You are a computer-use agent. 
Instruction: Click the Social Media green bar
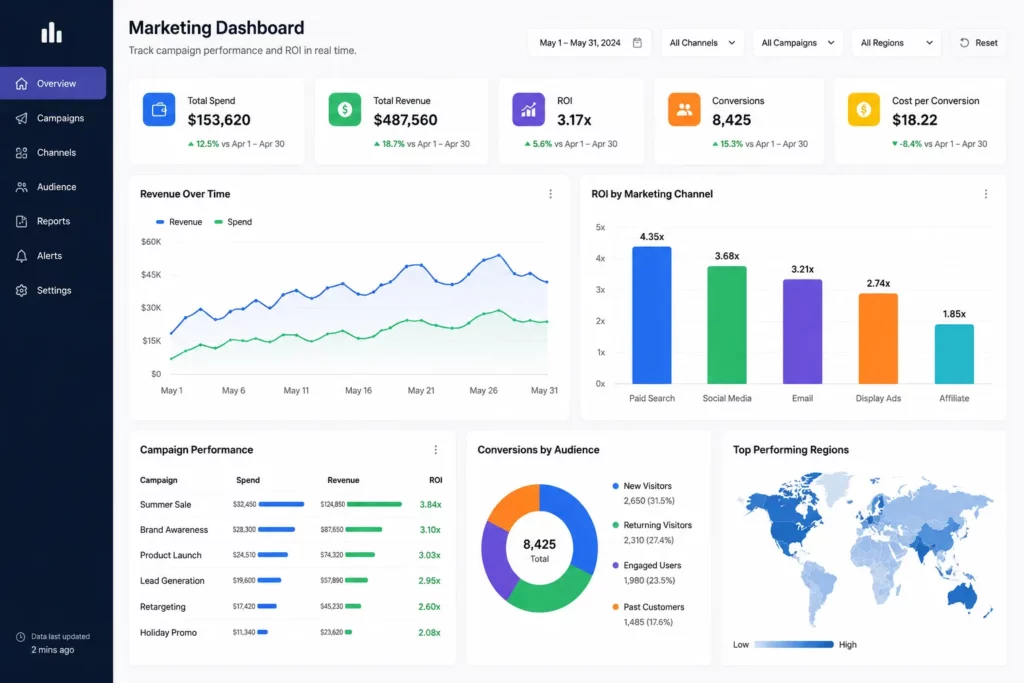click(727, 325)
